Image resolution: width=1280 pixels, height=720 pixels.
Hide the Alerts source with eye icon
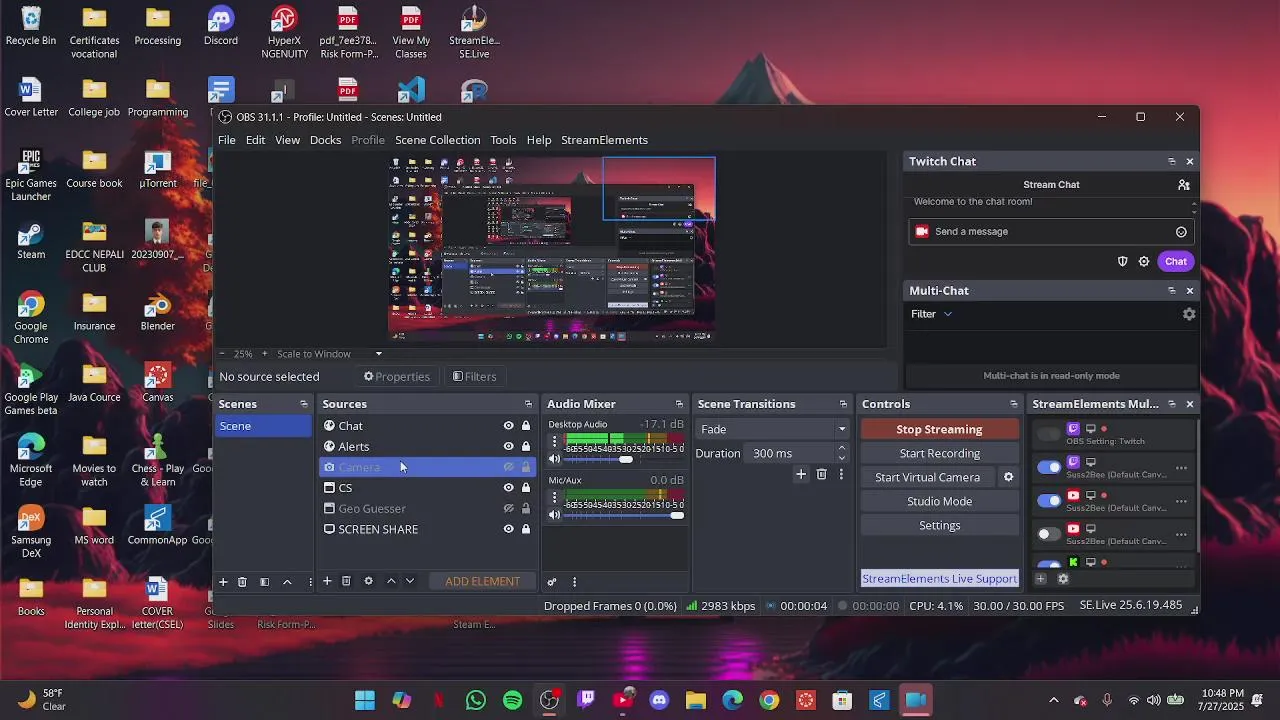pyautogui.click(x=508, y=447)
